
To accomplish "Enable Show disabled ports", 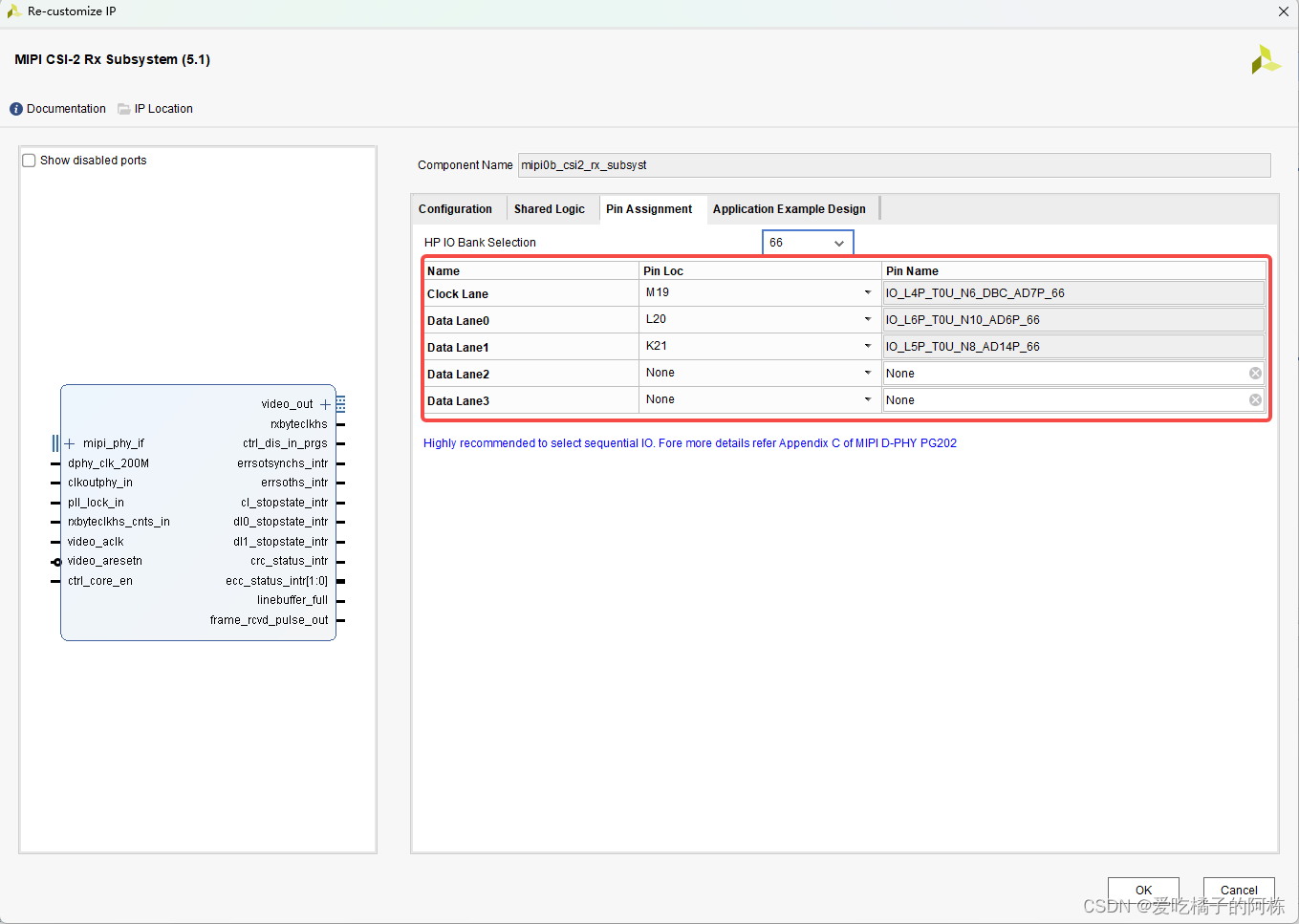I will (29, 160).
